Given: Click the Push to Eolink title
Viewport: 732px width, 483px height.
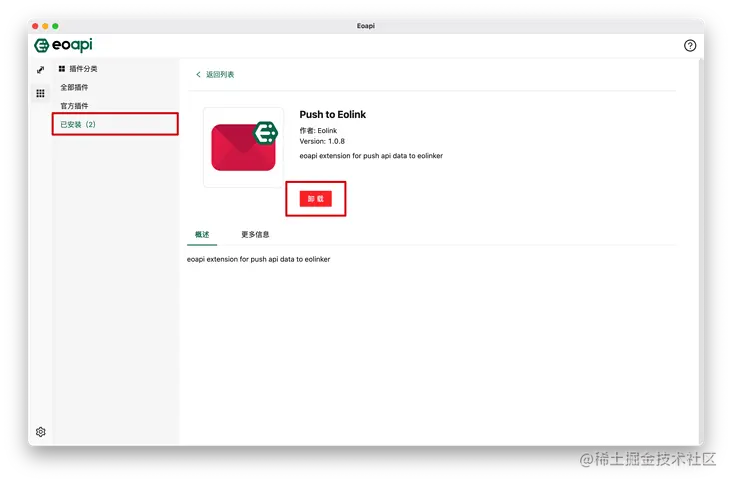Looking at the screenshot, I should 333,114.
